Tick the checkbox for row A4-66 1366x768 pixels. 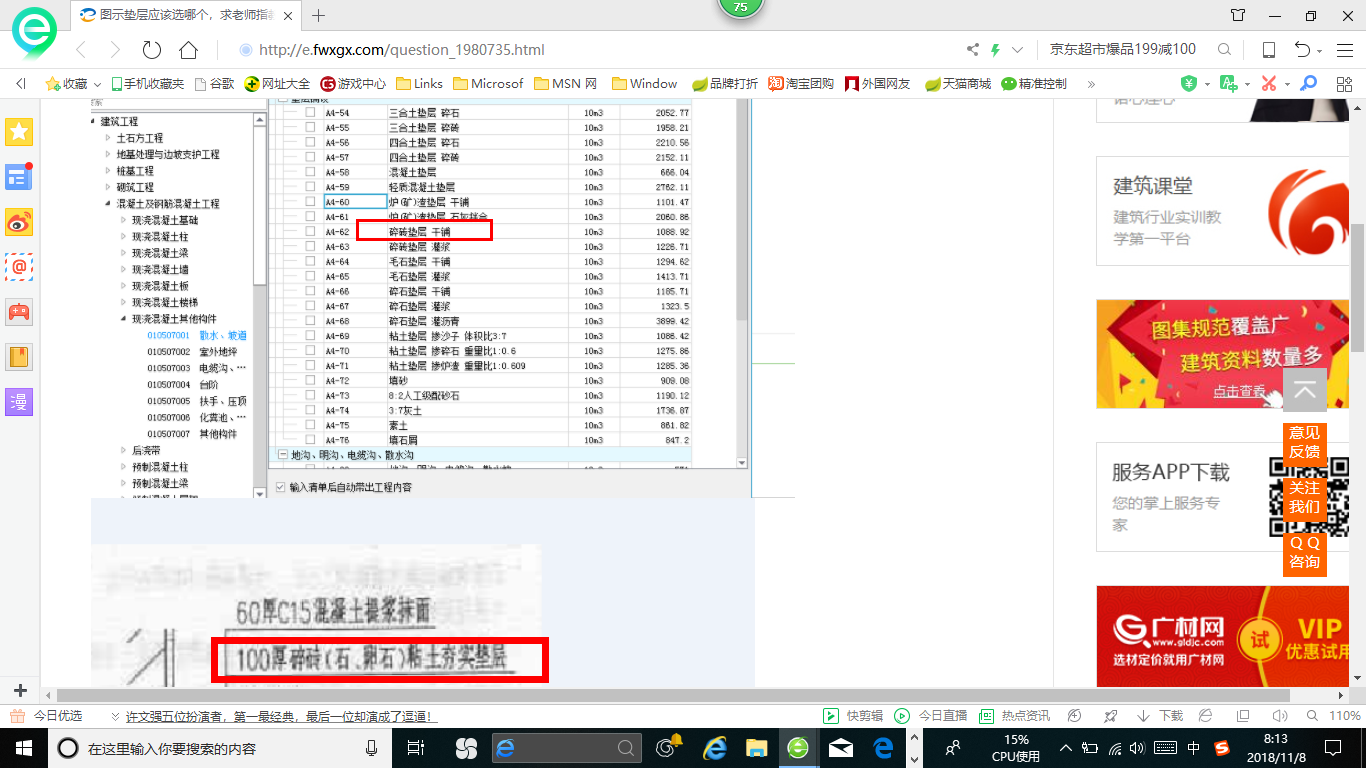[x=310, y=291]
